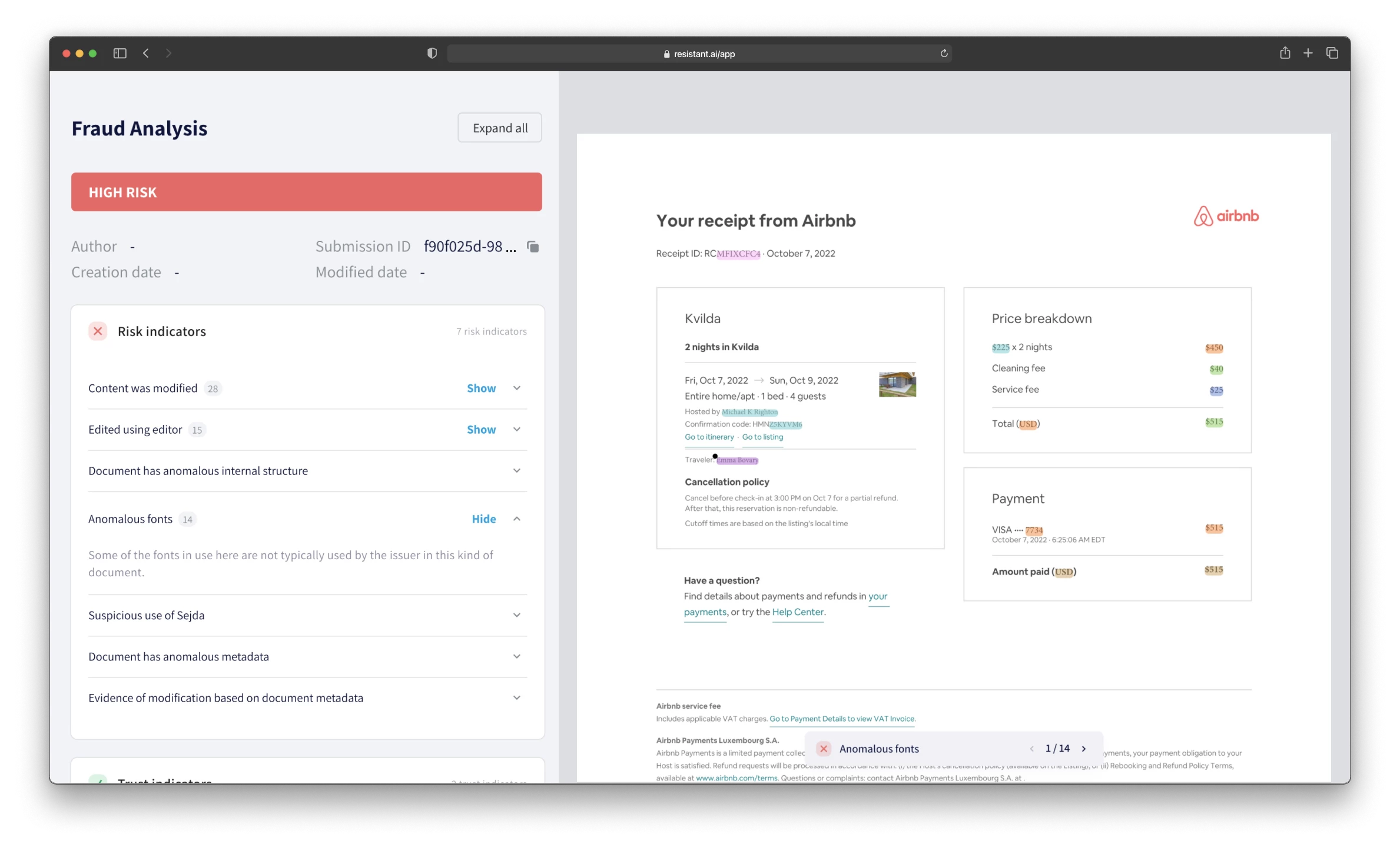
Task: Click the highlighted host name Michael K Righton
Action: tap(749, 412)
